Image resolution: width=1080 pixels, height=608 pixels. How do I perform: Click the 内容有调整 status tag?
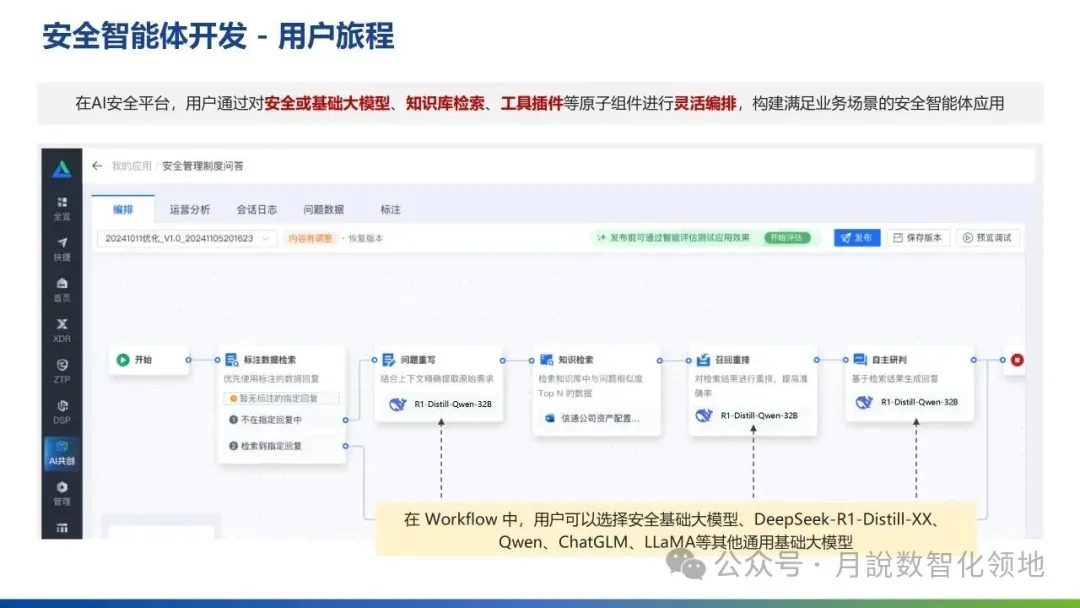[310, 238]
